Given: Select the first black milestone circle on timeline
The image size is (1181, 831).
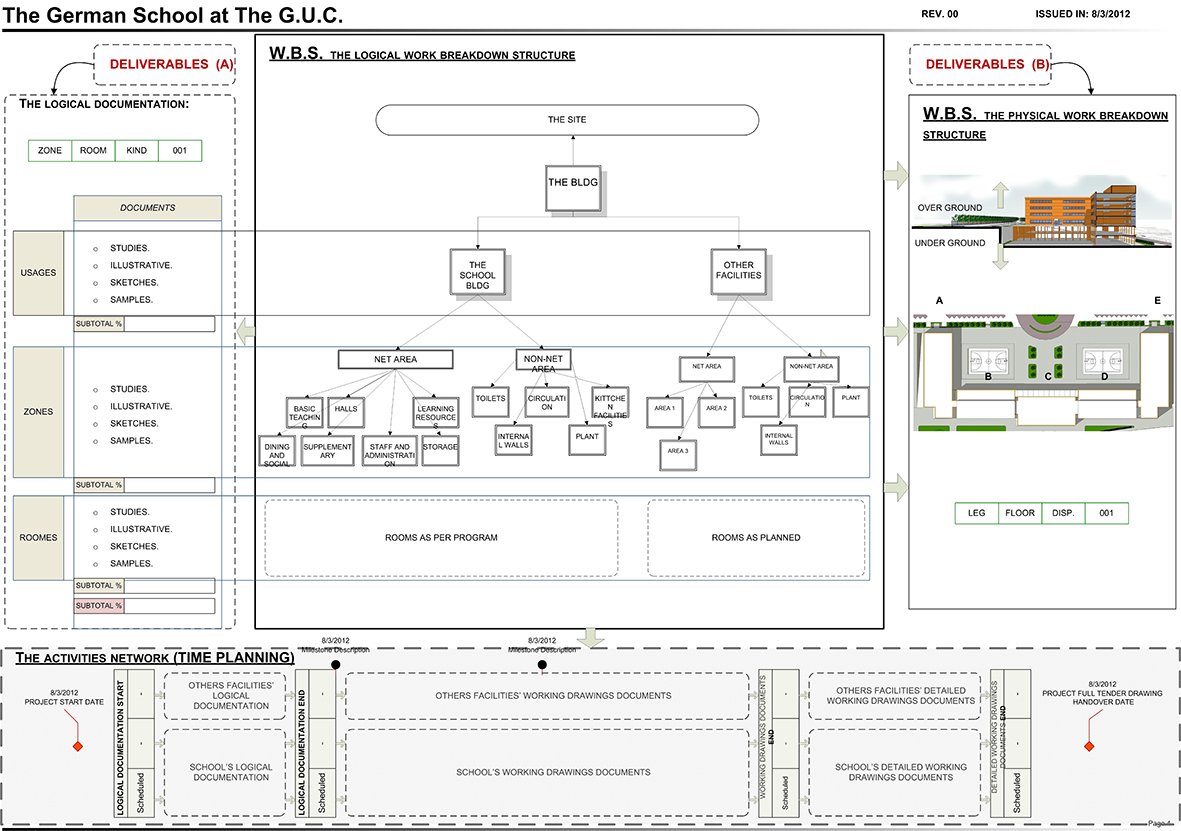Looking at the screenshot, I should click(x=336, y=664).
